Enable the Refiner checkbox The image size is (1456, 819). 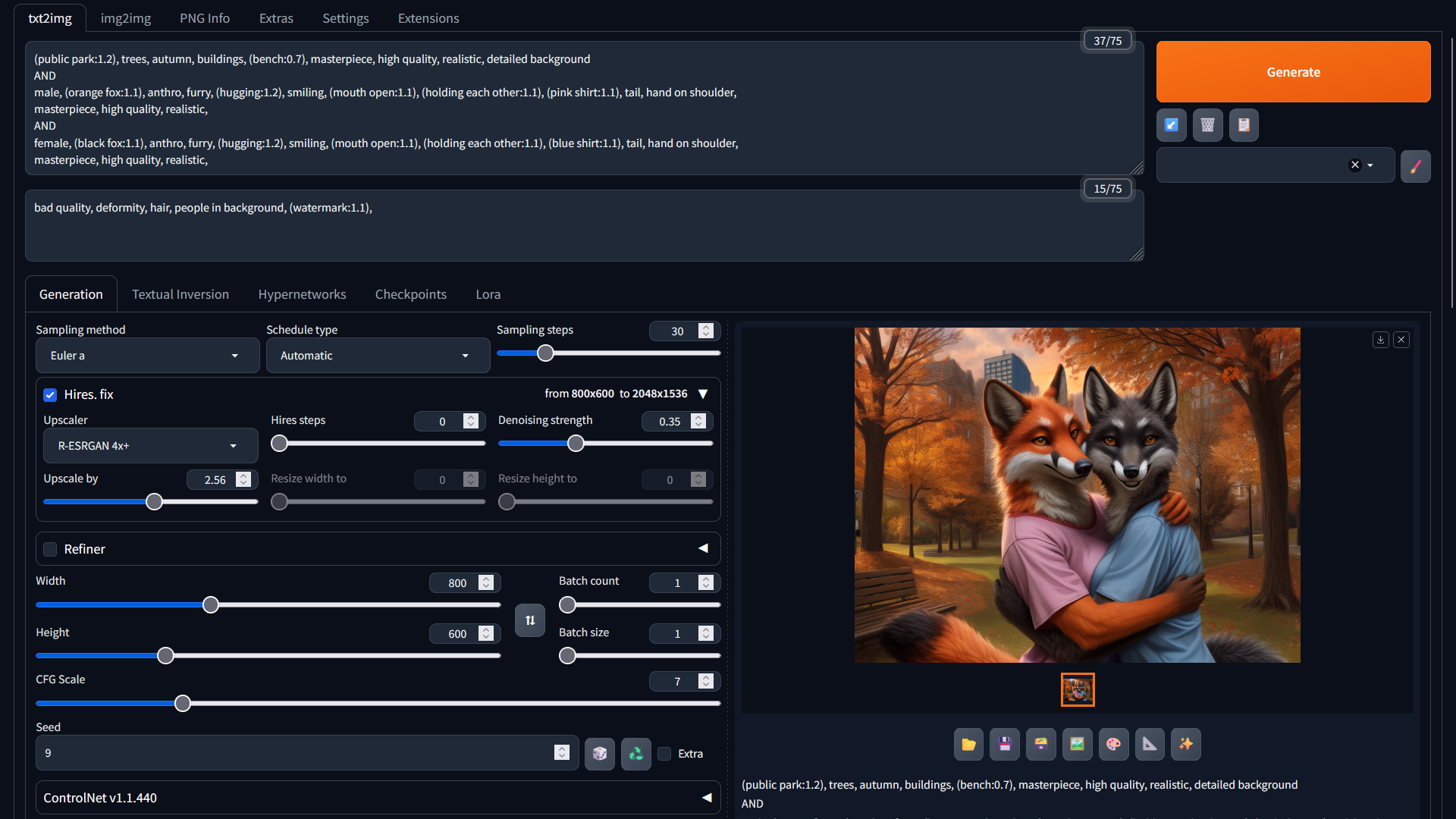50,550
